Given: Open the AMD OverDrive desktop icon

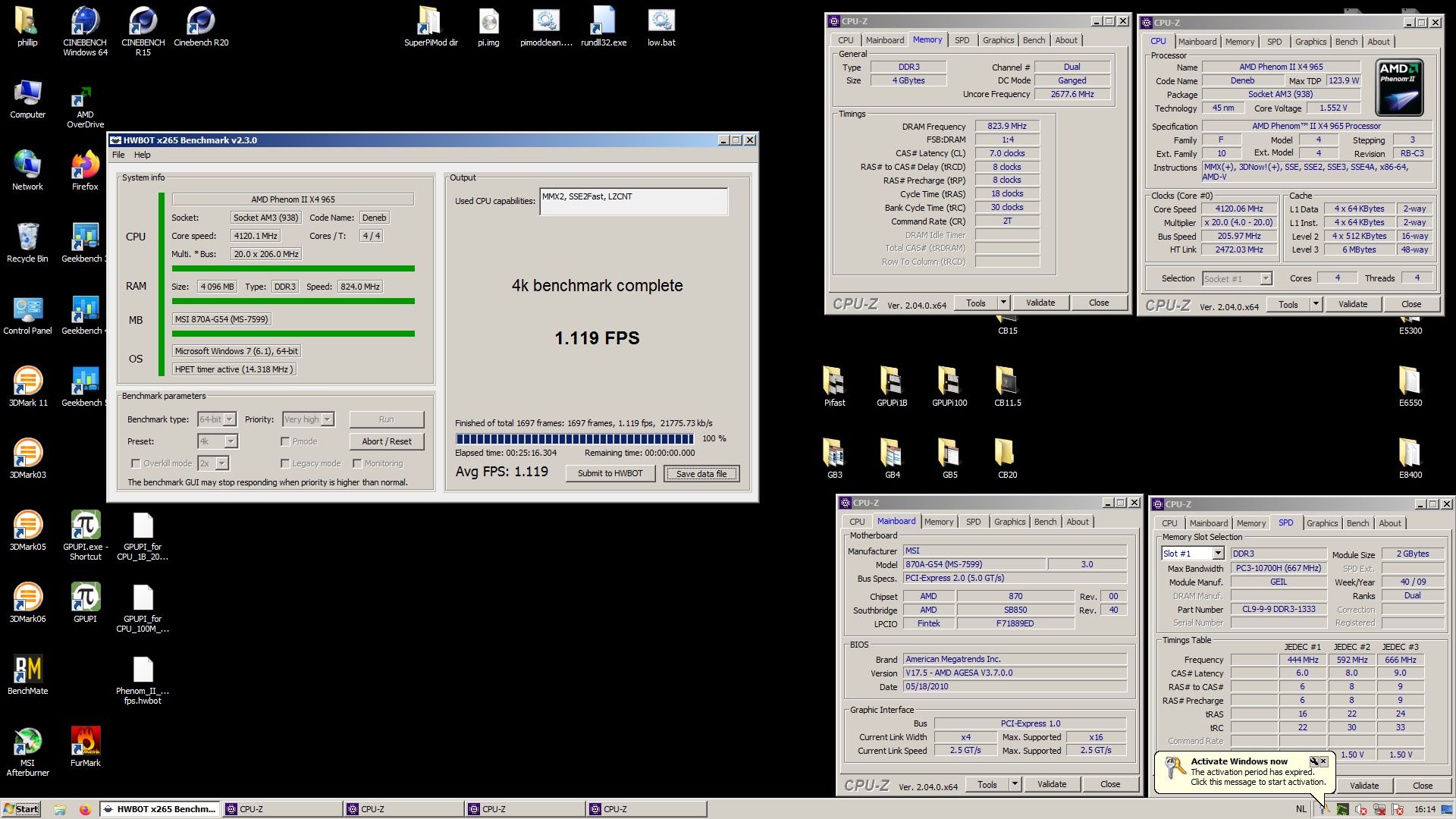Looking at the screenshot, I should [85, 107].
